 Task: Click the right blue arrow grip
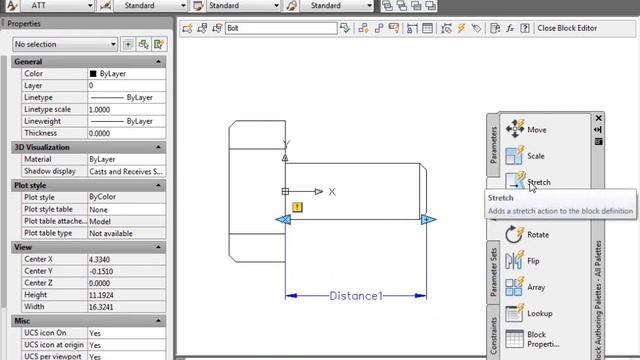tap(428, 220)
